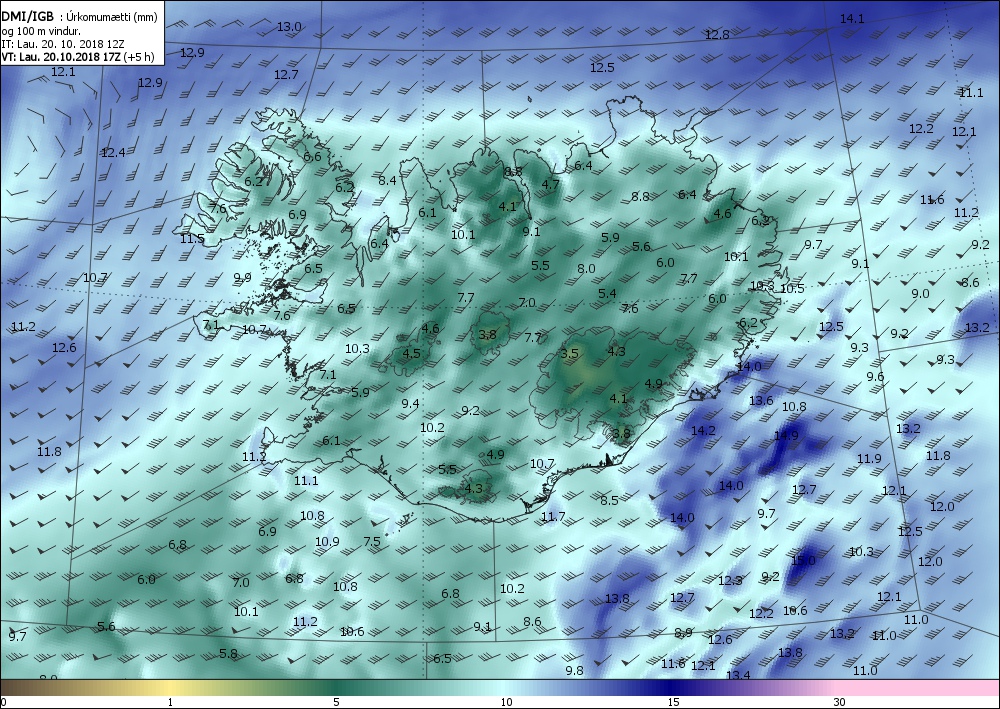Select the IT initialization time line 12Z

(62, 44)
